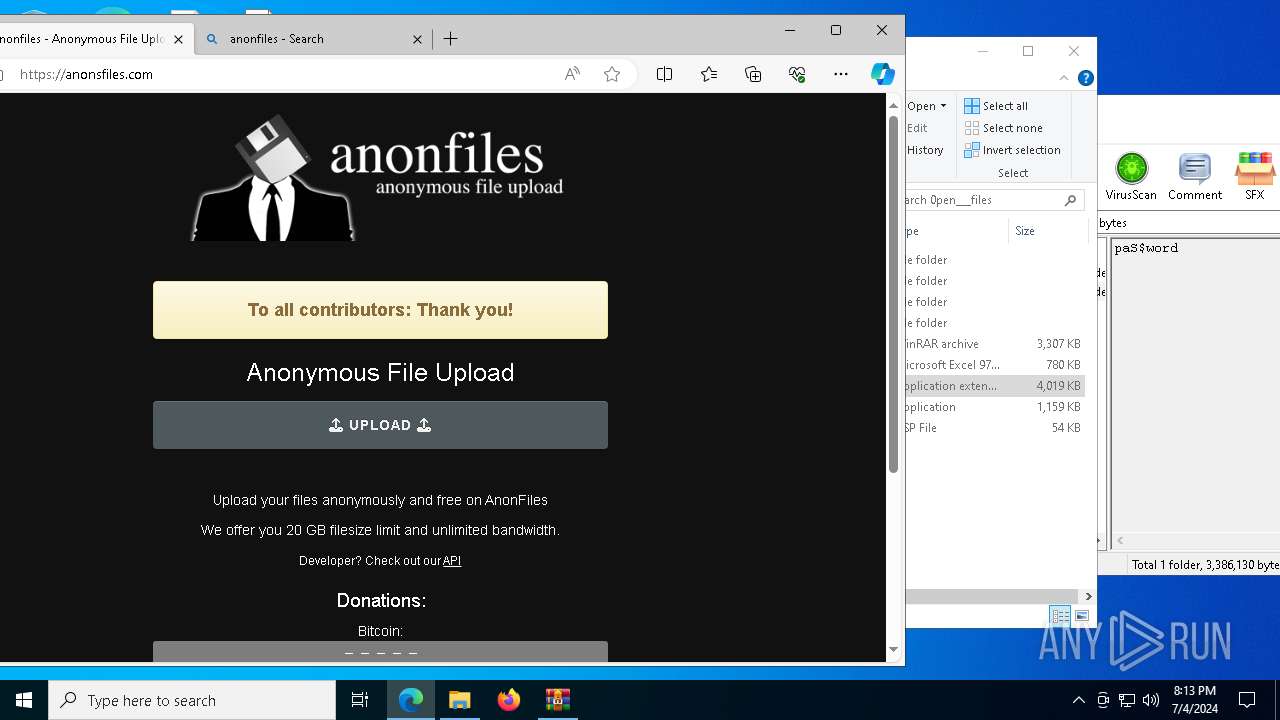Open Firefox from taskbar
This screenshot has height=720, width=1280.
[509, 700]
